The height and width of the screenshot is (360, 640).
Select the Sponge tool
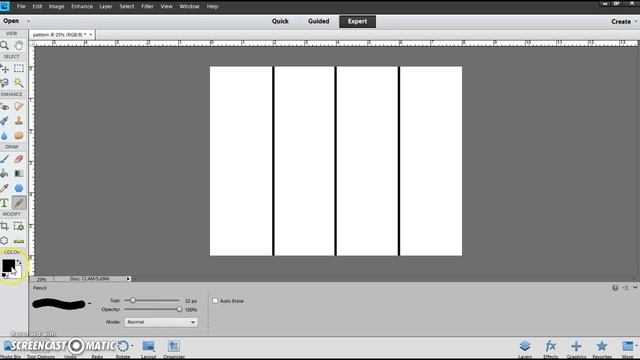tap(19, 136)
